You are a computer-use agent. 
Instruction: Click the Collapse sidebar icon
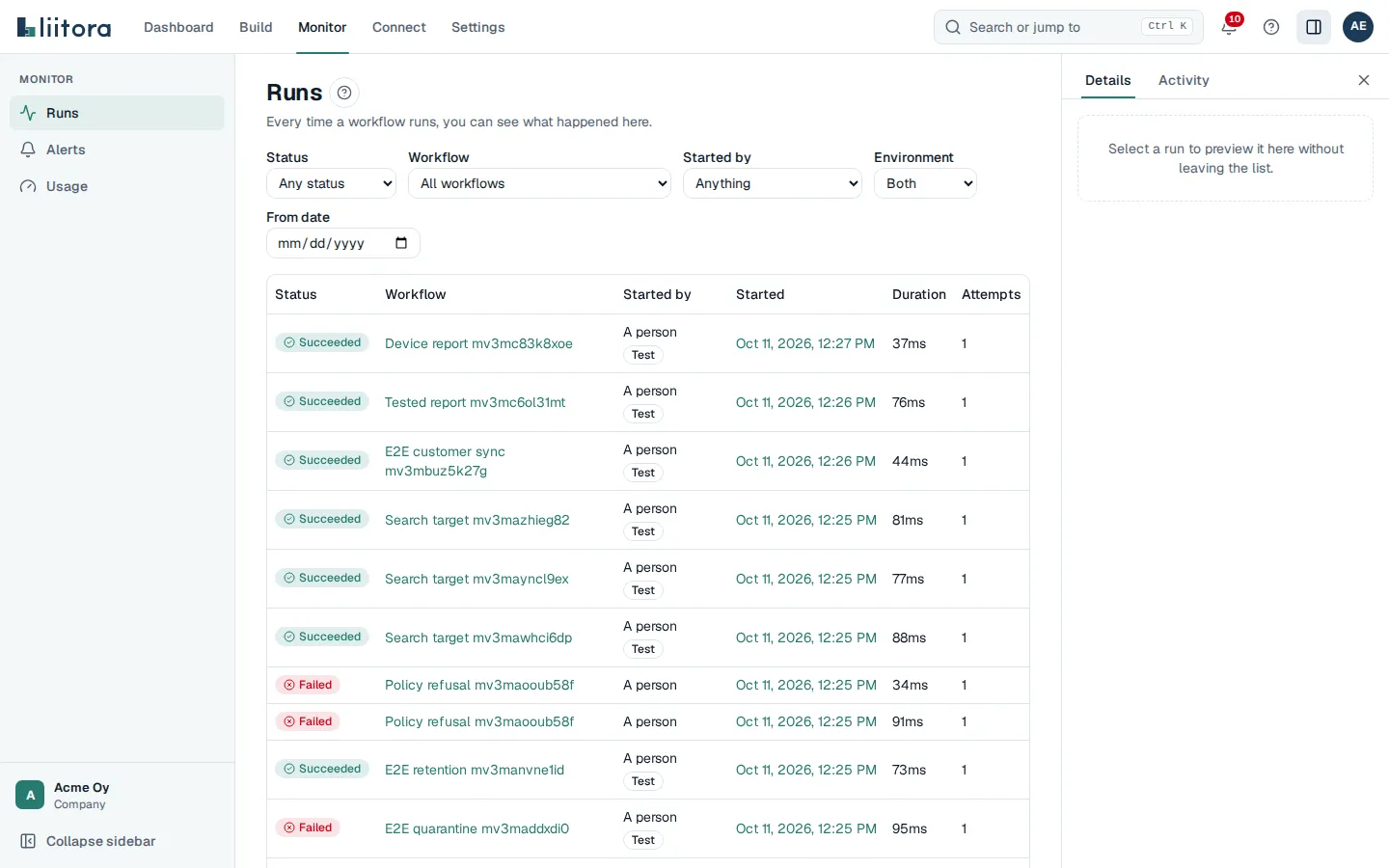click(x=29, y=841)
